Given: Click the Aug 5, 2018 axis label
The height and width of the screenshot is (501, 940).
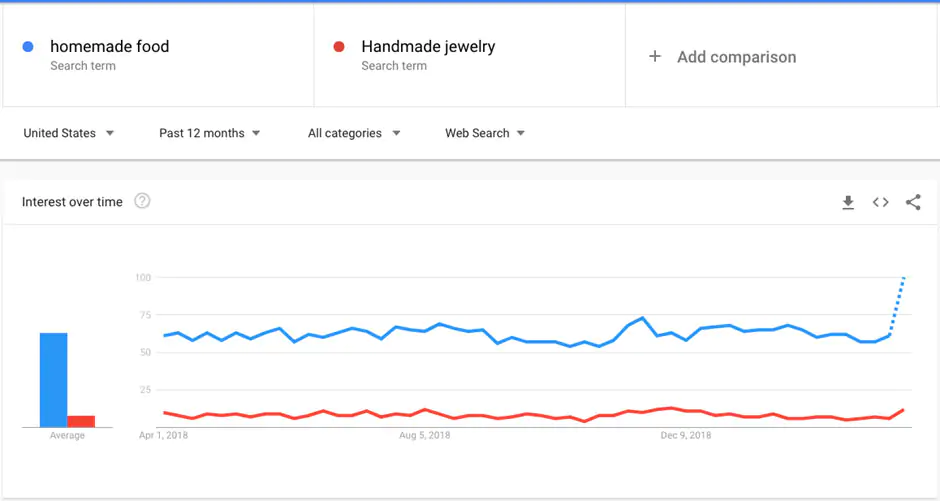Looking at the screenshot, I should click(425, 436).
